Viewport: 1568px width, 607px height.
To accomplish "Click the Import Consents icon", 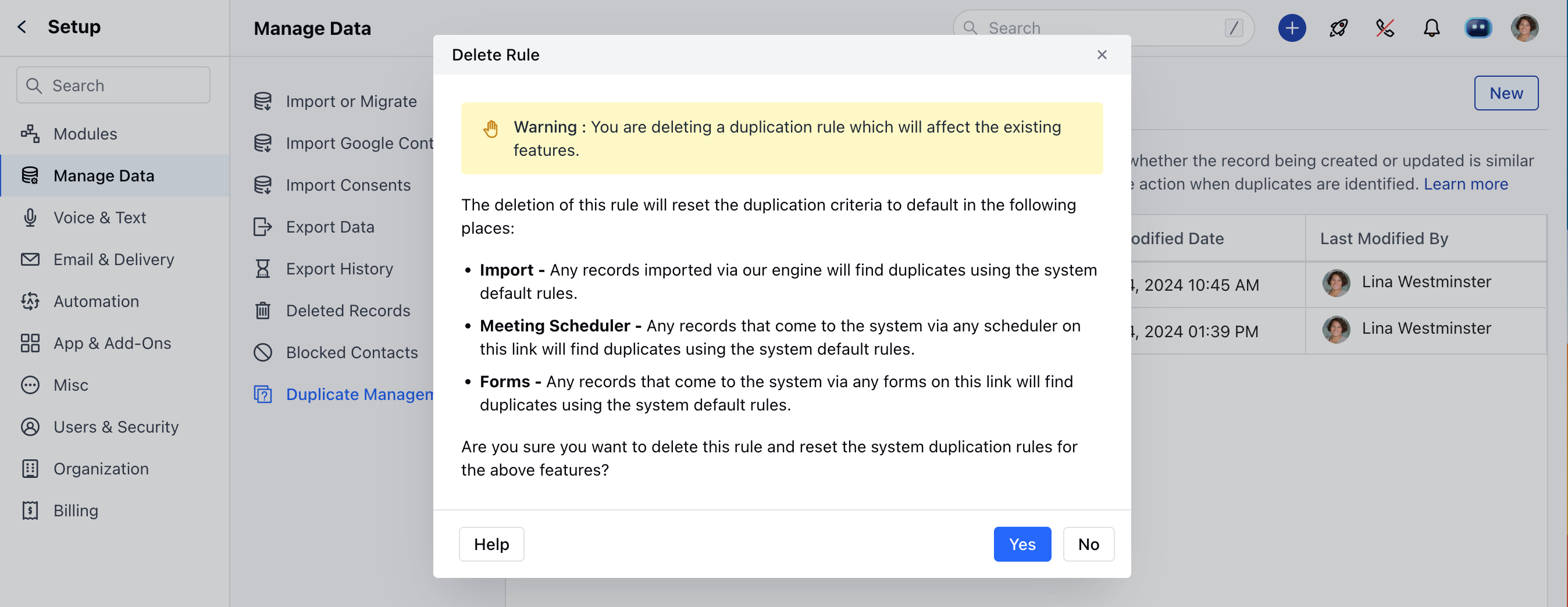I will point(263,185).
